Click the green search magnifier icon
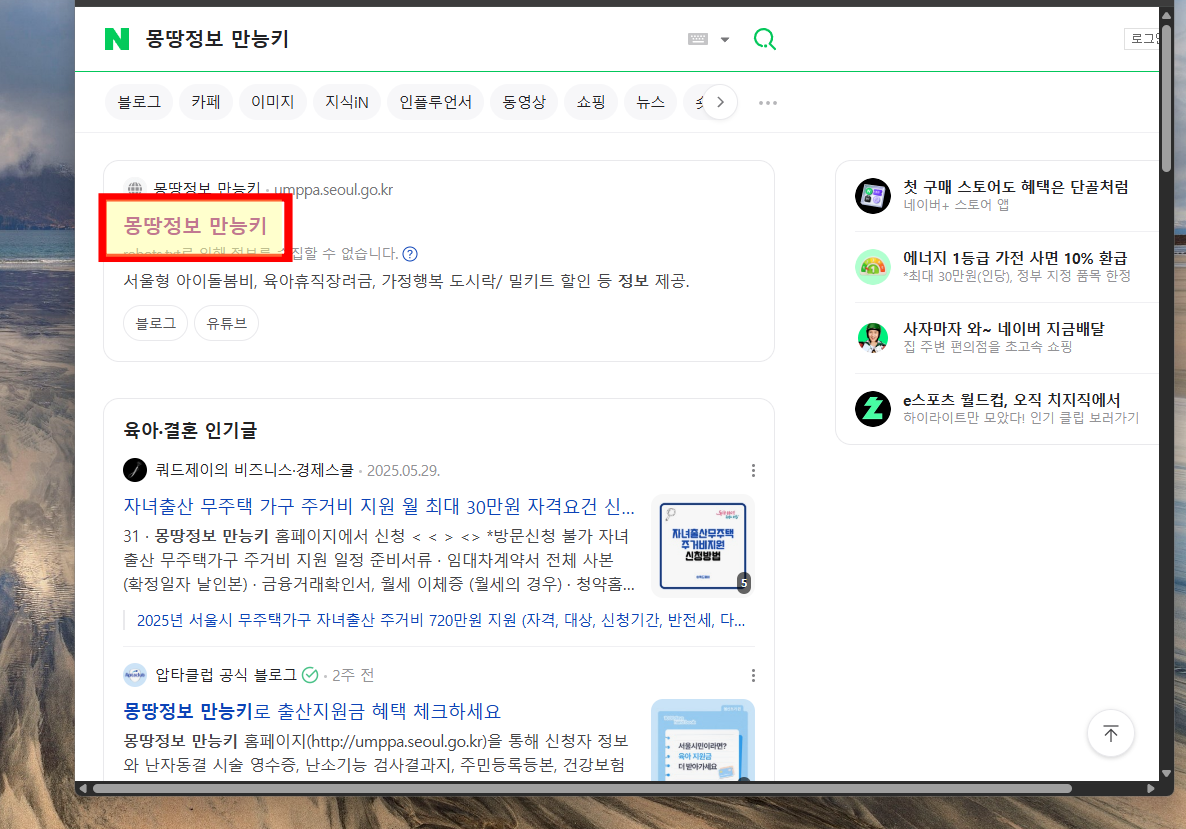Viewport: 1186px width, 829px height. point(765,39)
